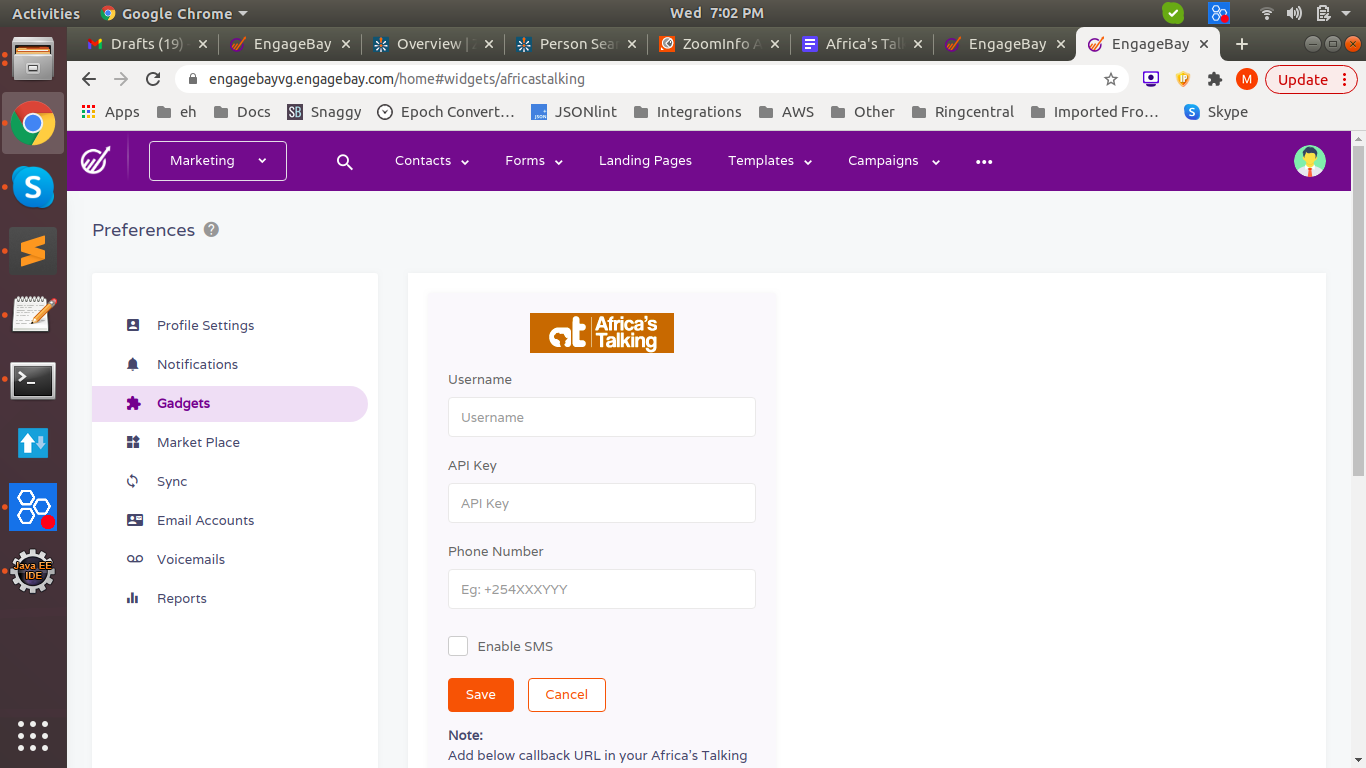Enable the SMS checkbox
Viewport: 1366px width, 768px height.
(x=458, y=646)
